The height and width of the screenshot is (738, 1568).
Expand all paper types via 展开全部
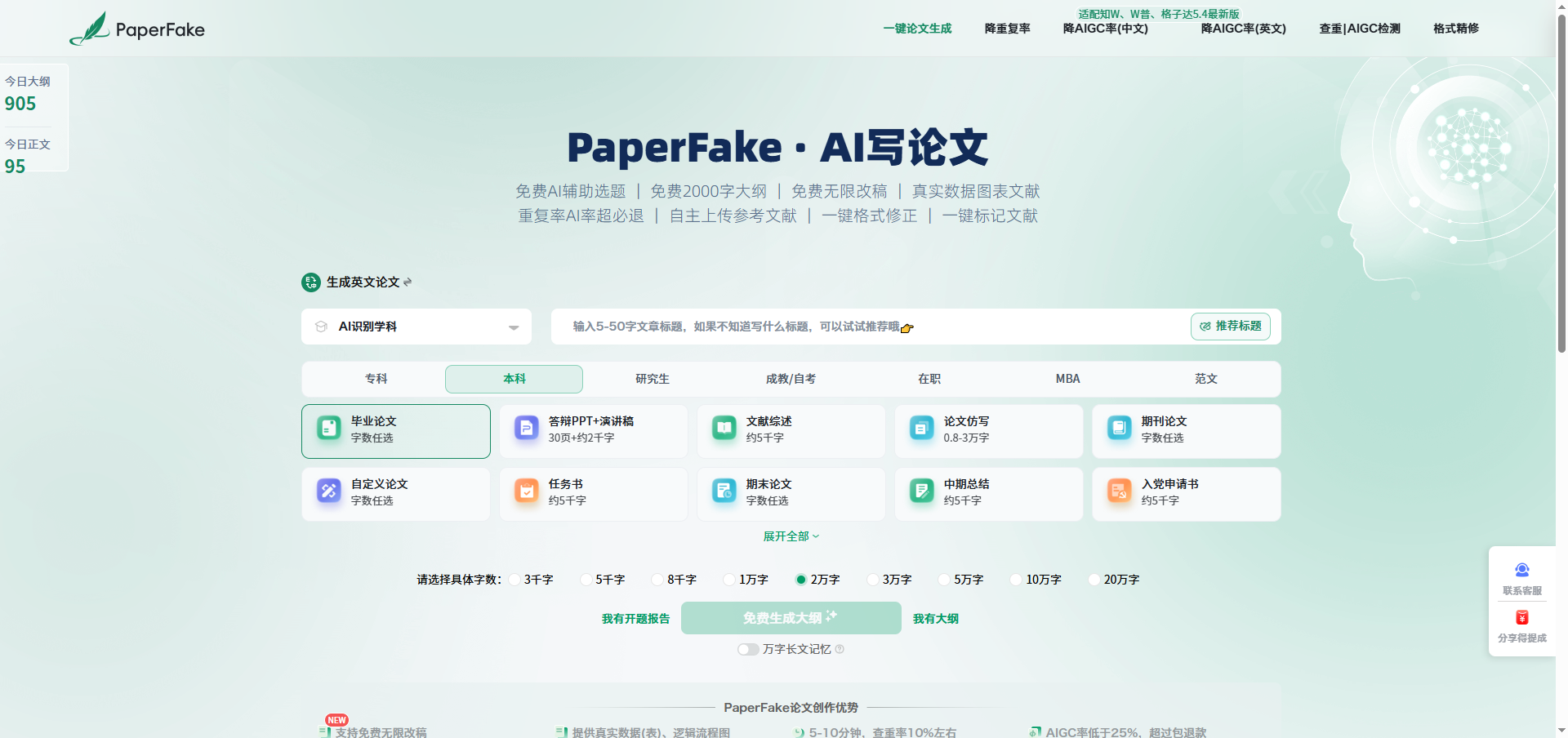tap(791, 536)
